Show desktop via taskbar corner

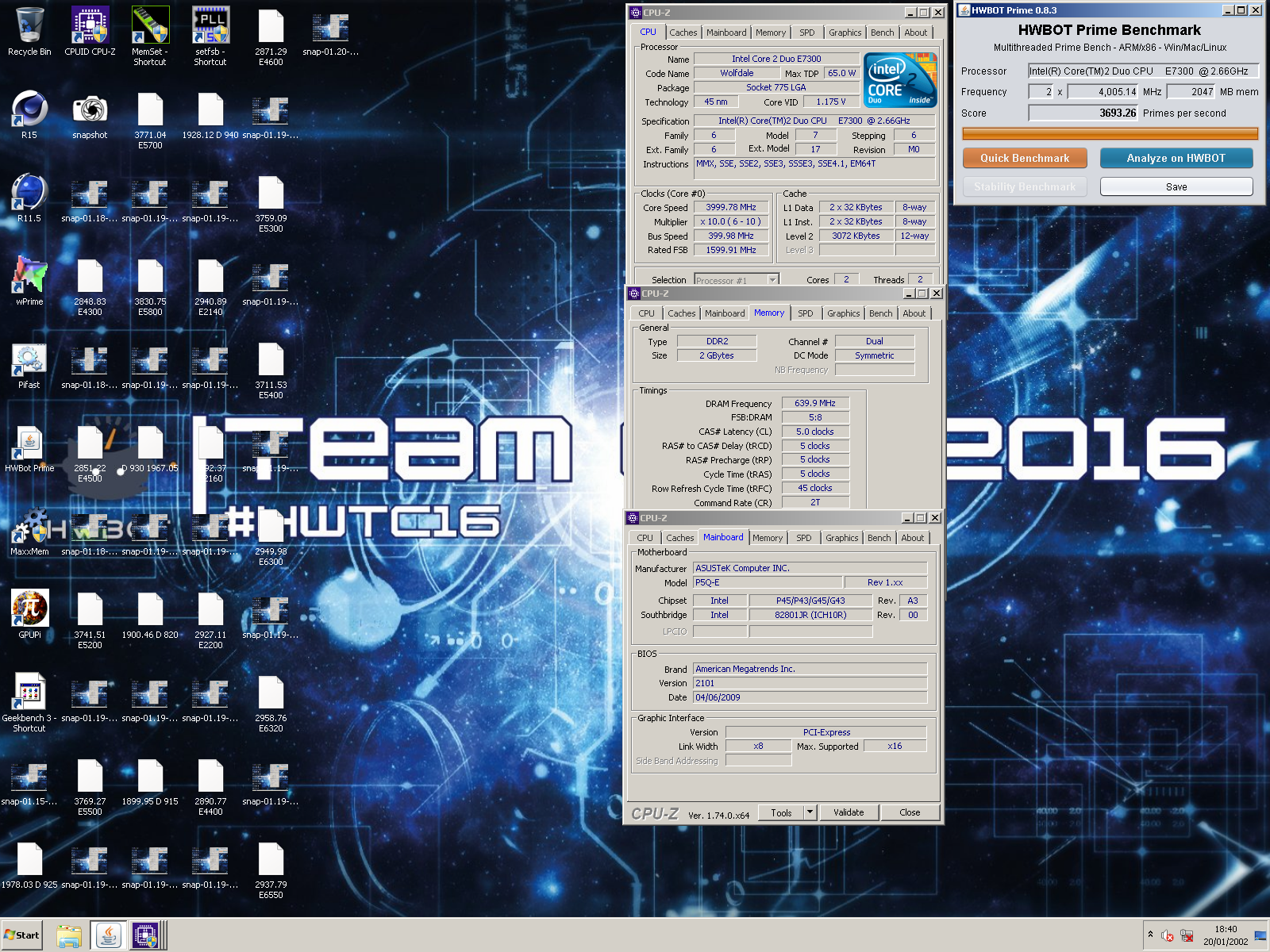pyautogui.click(x=1260, y=935)
